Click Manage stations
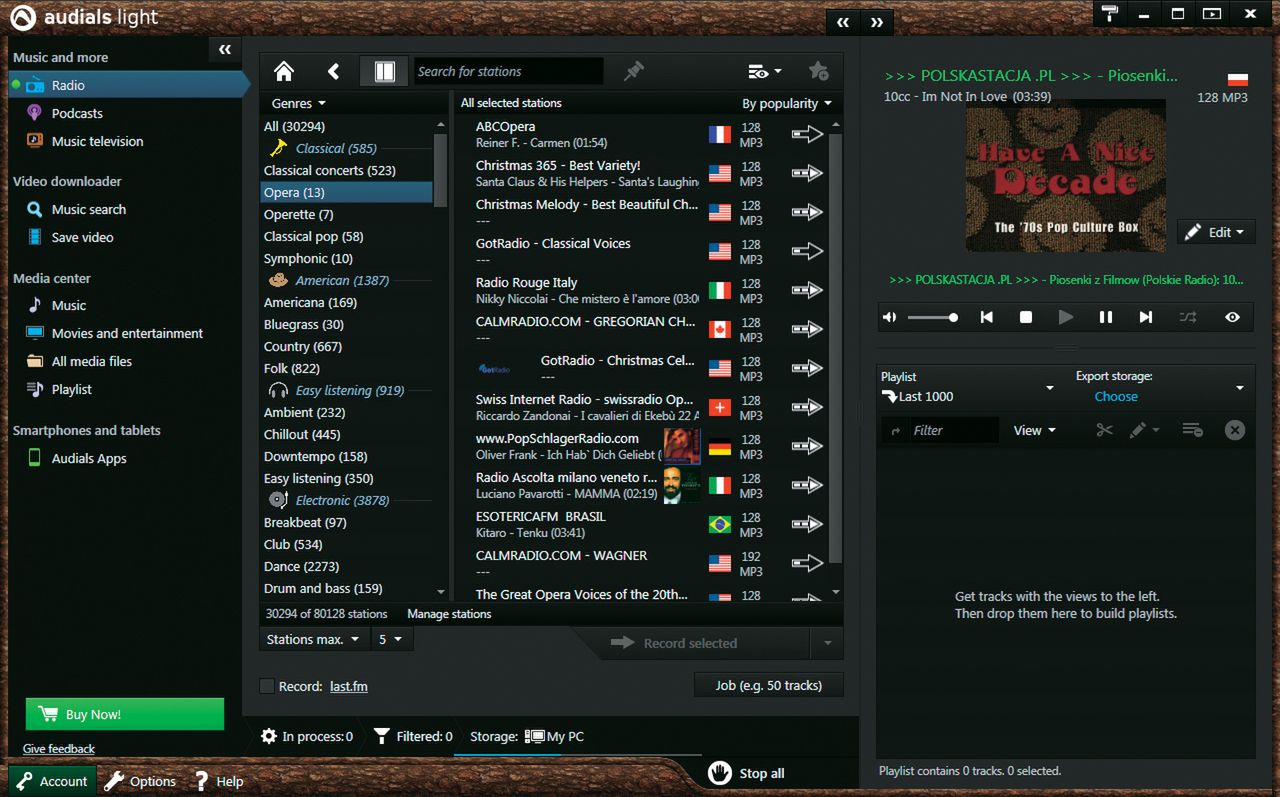 449,614
